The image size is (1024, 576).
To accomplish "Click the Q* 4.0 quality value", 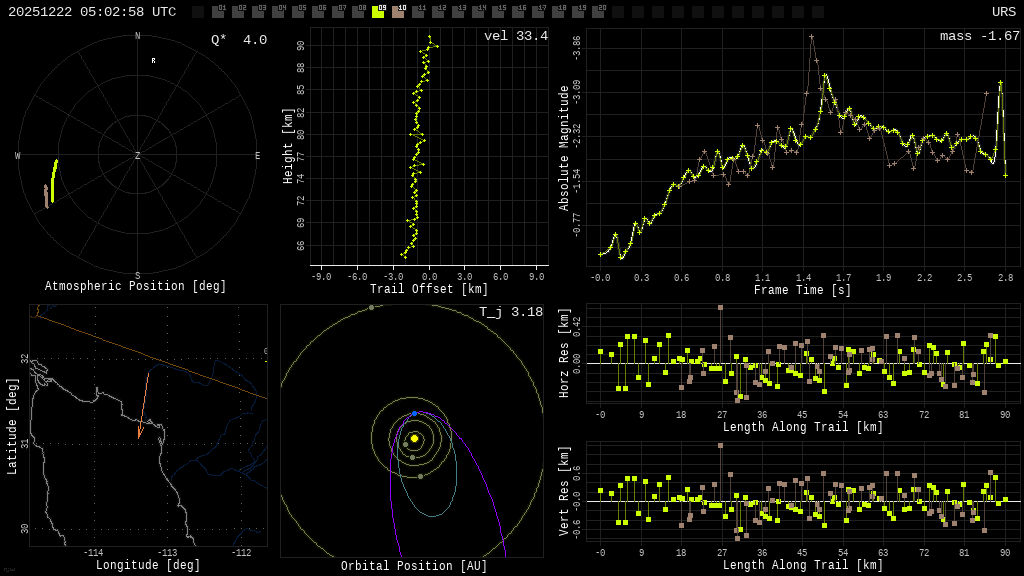I will [x=239, y=40].
